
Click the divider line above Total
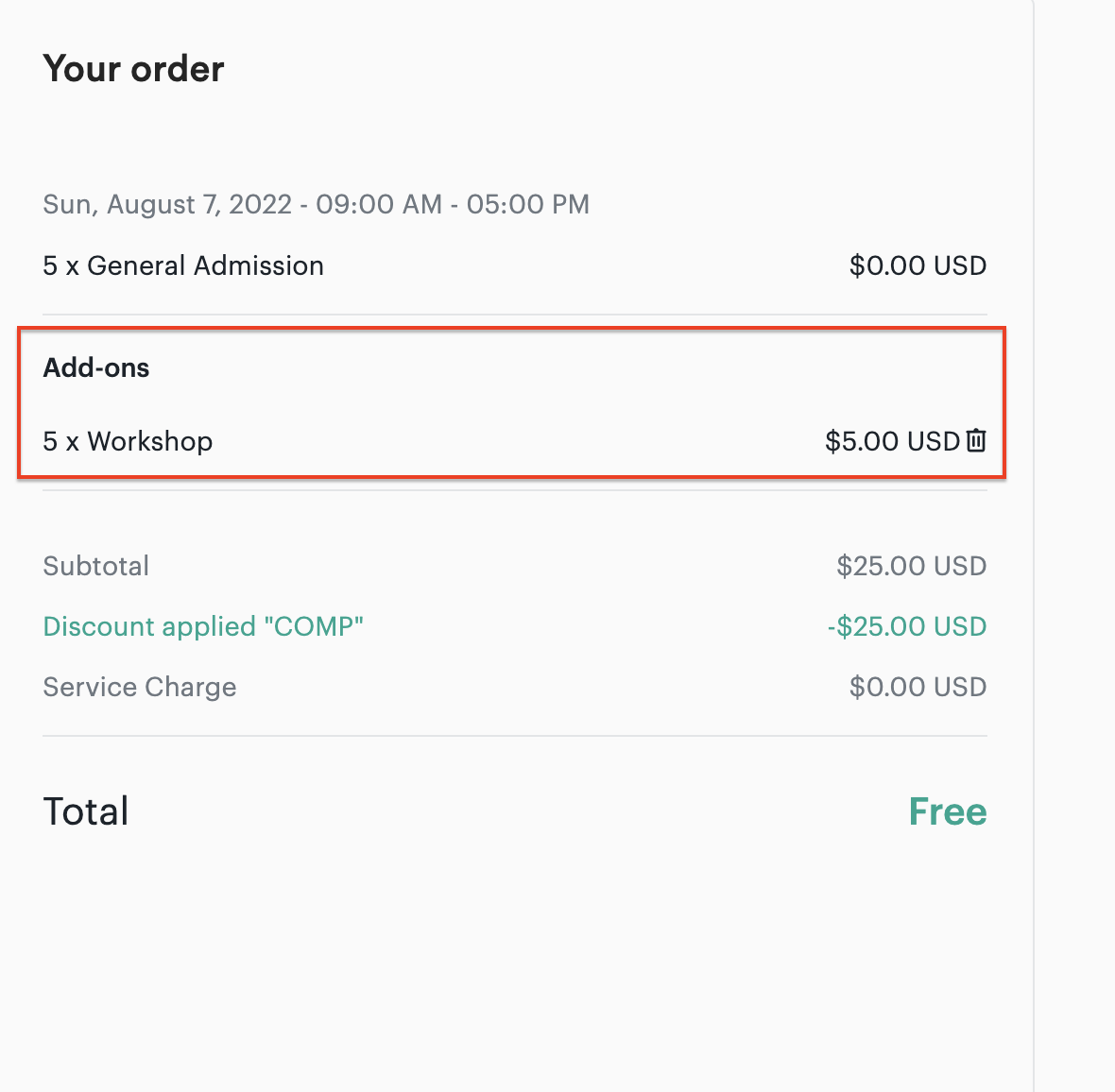[515, 736]
